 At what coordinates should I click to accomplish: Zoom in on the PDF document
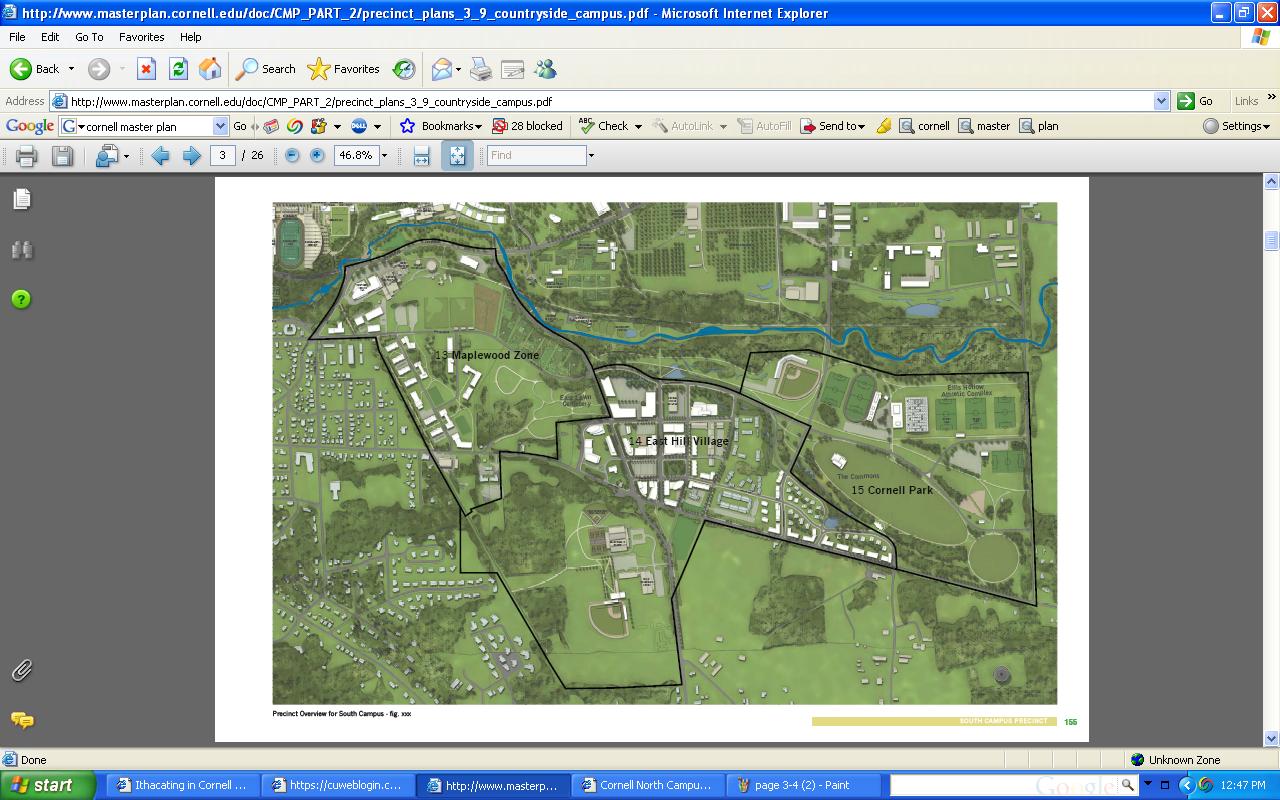(317, 156)
